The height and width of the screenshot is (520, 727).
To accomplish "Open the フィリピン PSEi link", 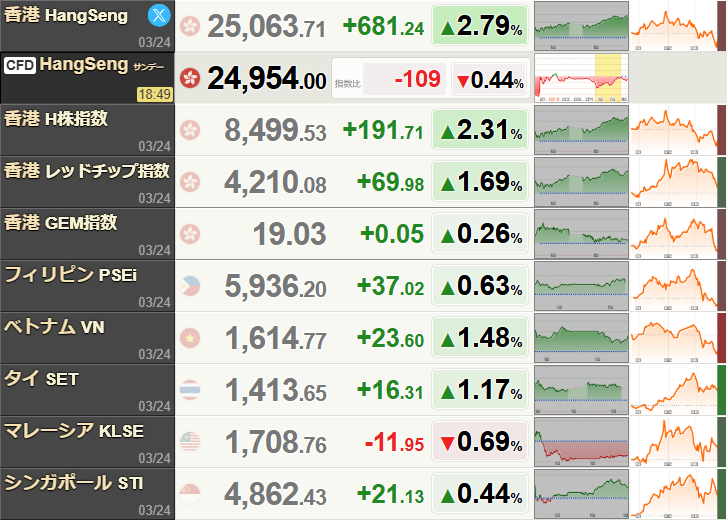I will [70, 275].
